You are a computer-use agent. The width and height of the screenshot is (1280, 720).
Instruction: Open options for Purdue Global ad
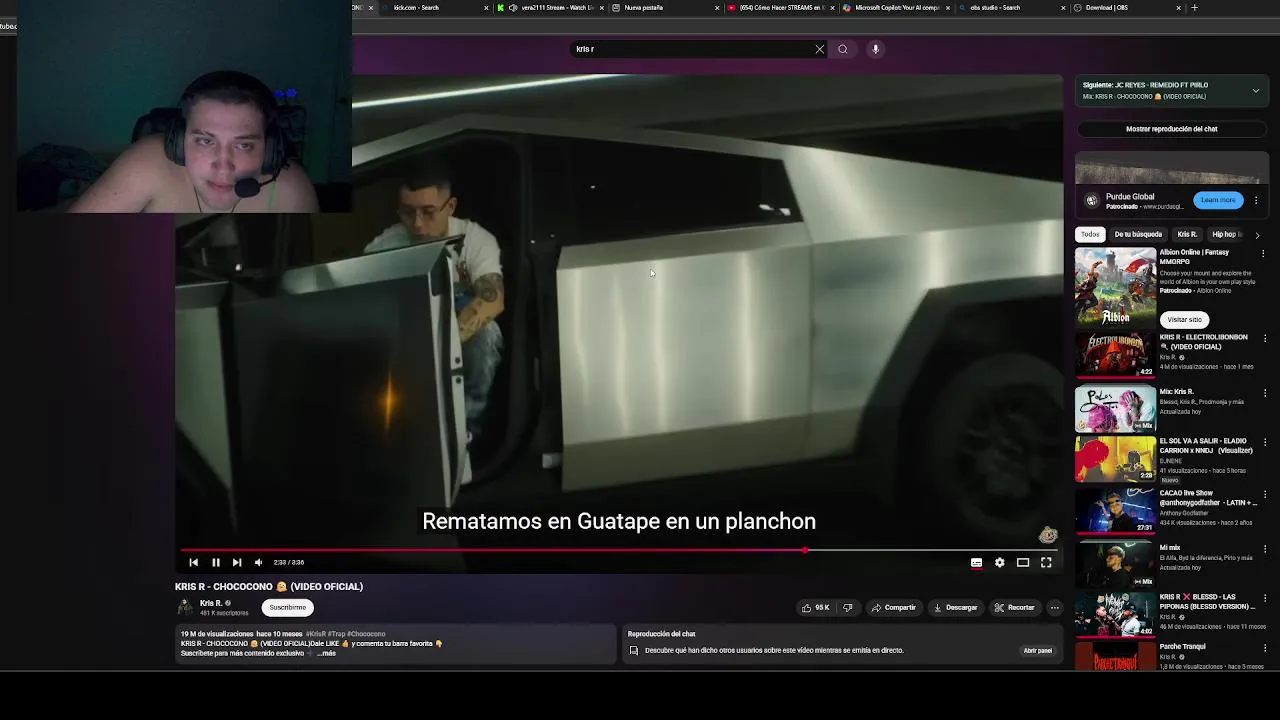pyautogui.click(x=1256, y=200)
